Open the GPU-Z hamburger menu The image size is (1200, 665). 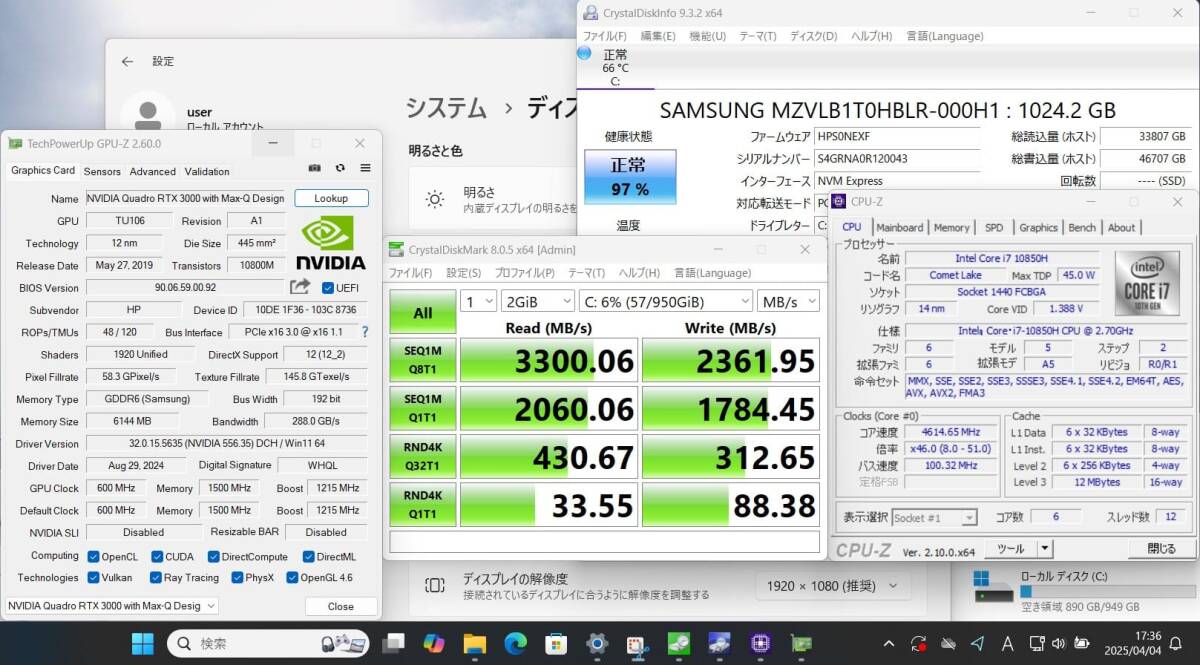365,168
